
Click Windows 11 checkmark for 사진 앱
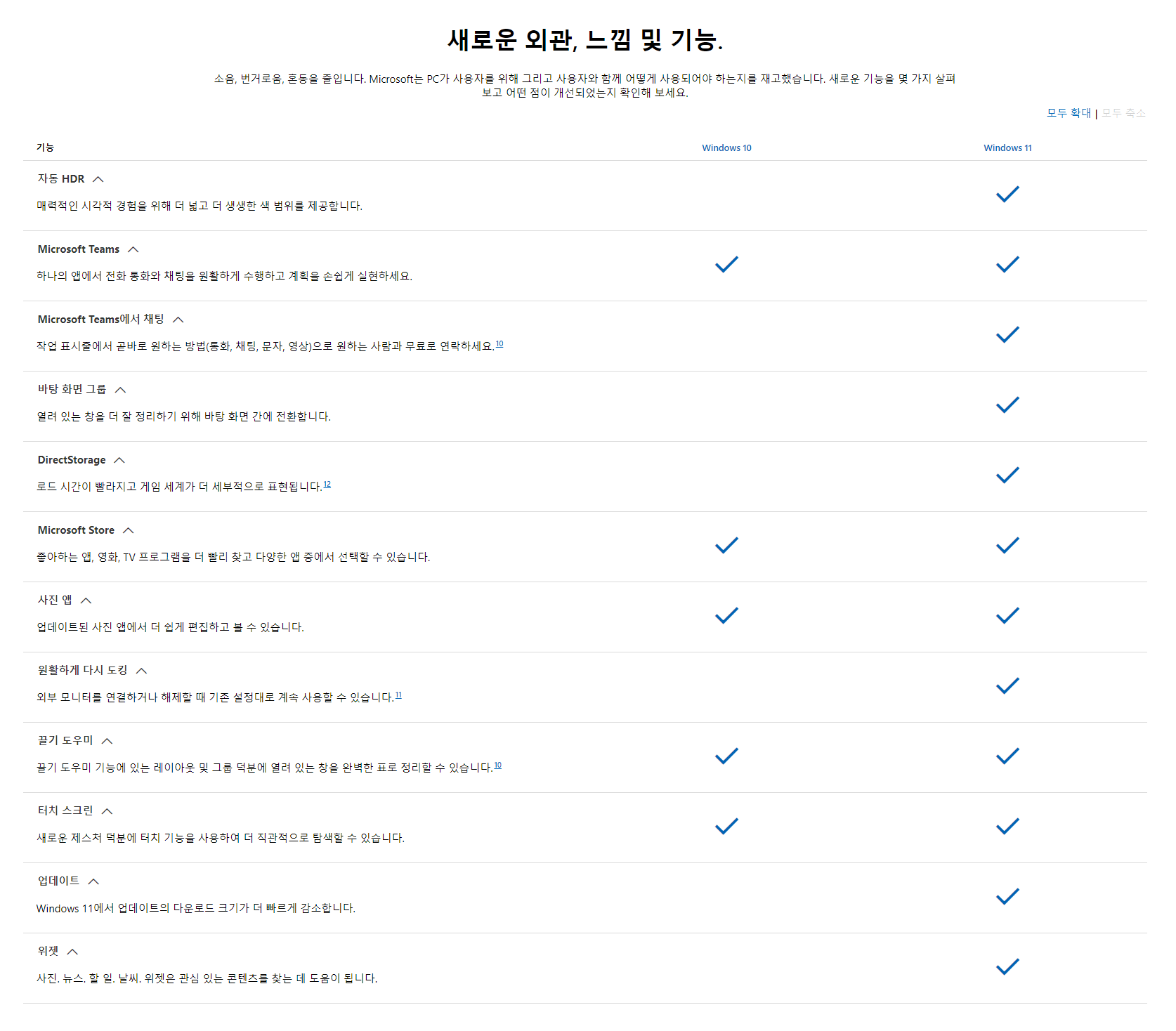[1007, 616]
